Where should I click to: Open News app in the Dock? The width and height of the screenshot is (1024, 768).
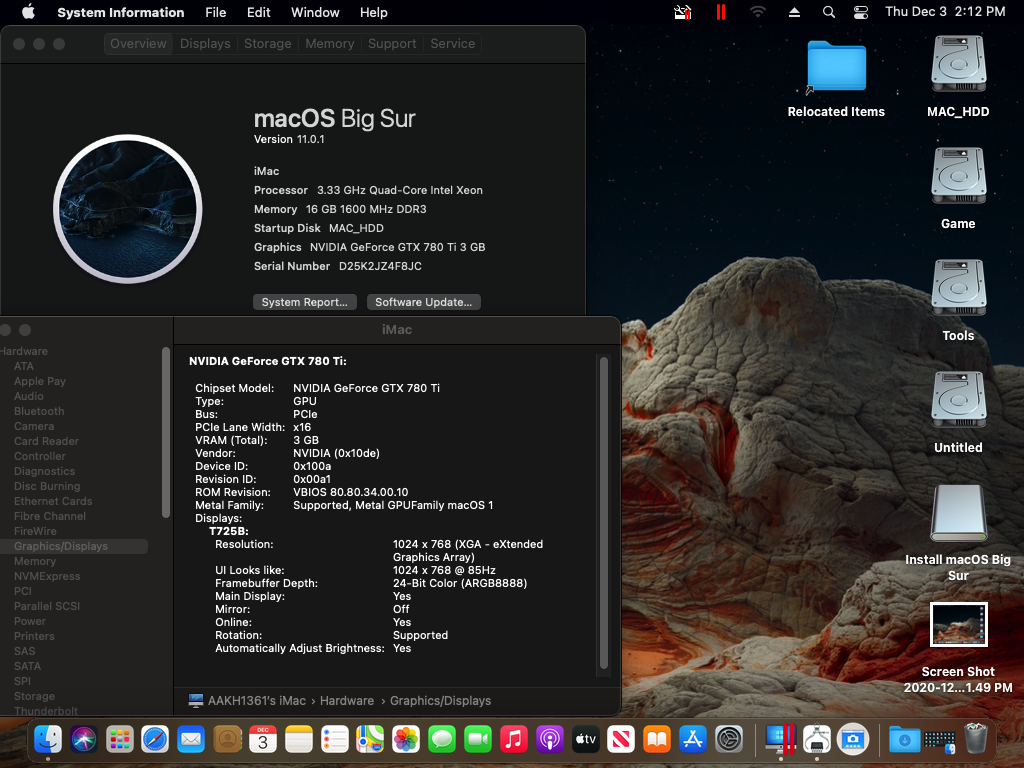pos(620,740)
